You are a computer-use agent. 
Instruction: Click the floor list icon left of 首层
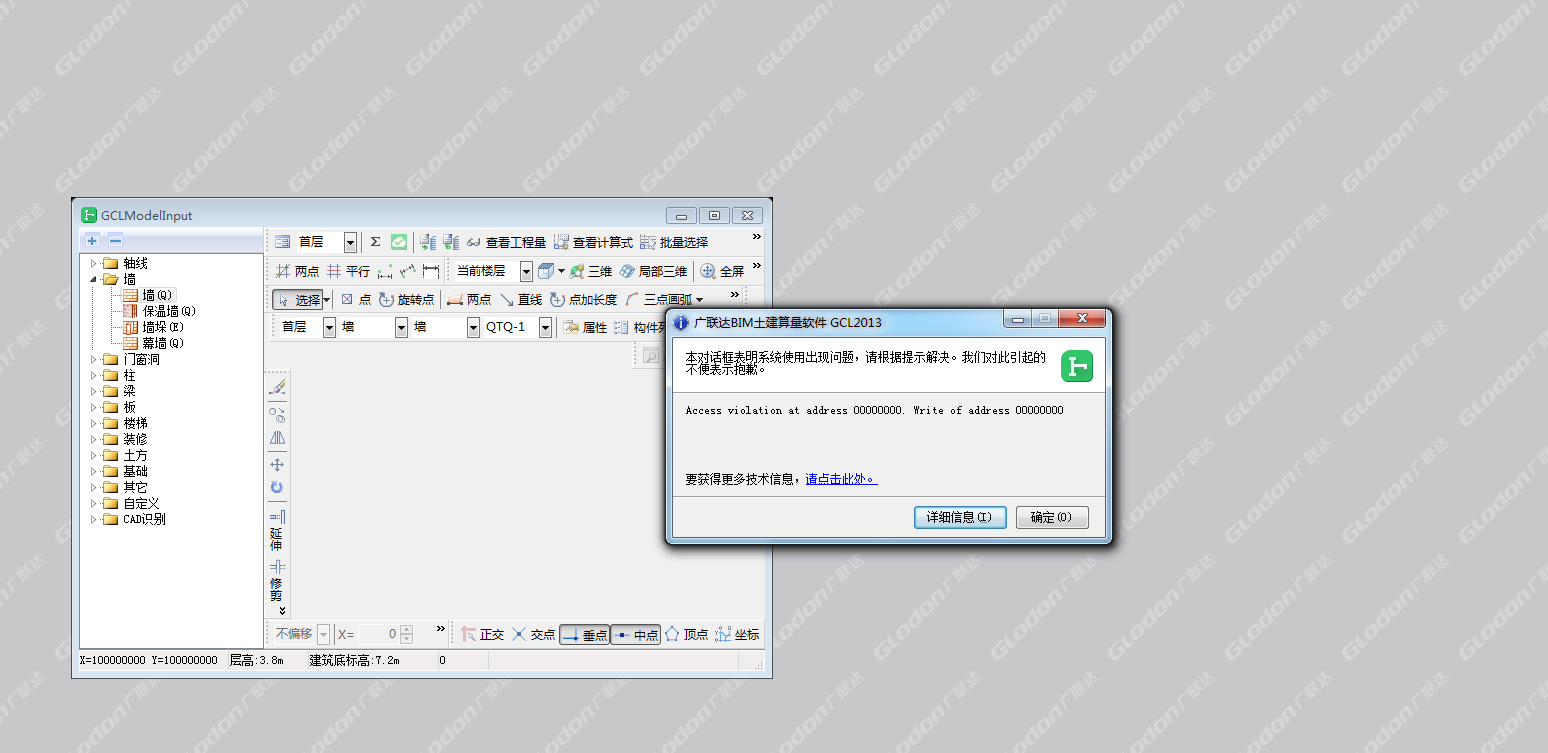point(283,242)
